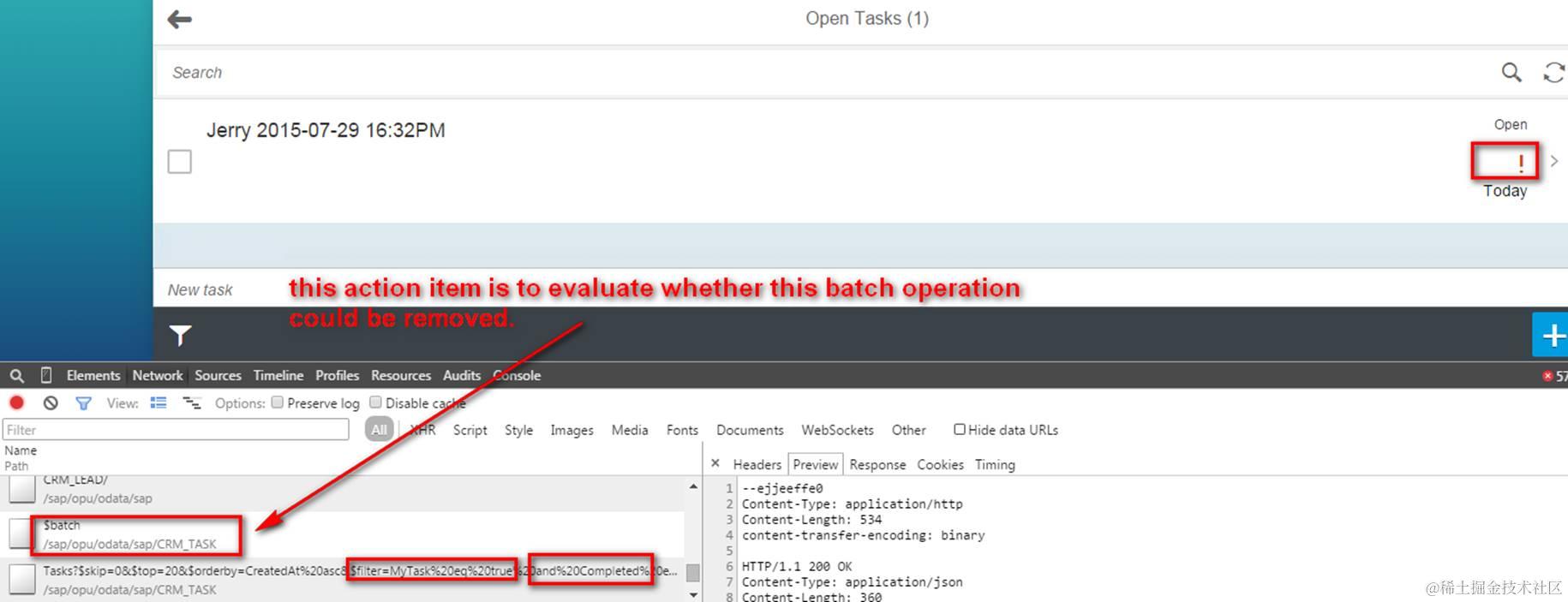Open the Sources tab in DevTools

tap(218, 375)
